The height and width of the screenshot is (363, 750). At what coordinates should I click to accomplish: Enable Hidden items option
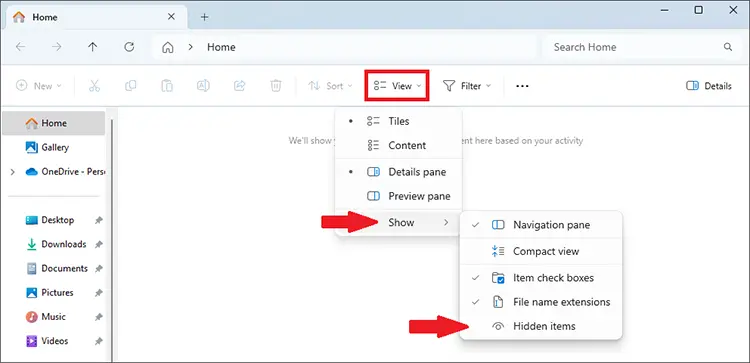[541, 327]
